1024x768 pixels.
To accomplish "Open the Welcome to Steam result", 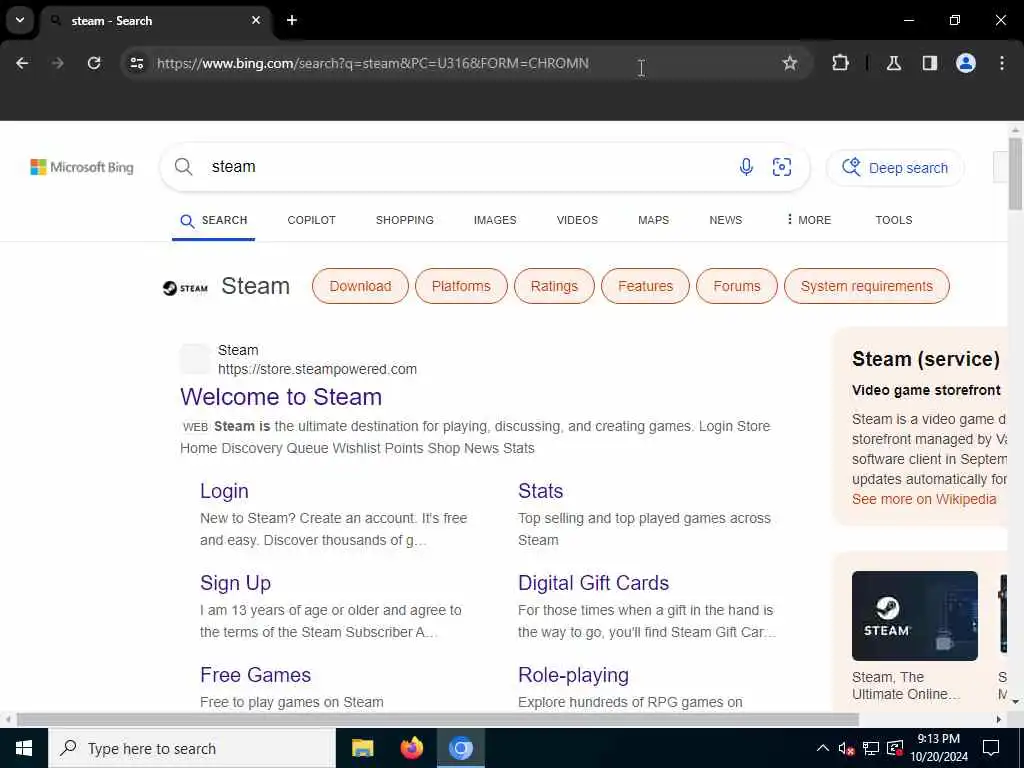I will coord(281,397).
